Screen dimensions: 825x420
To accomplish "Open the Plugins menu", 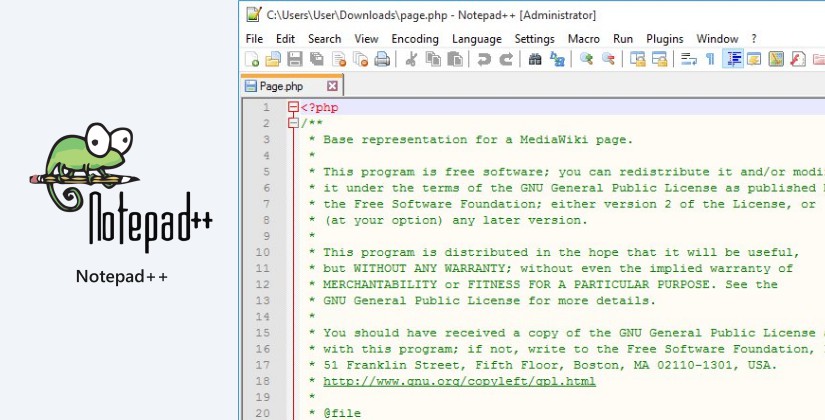I will point(665,38).
